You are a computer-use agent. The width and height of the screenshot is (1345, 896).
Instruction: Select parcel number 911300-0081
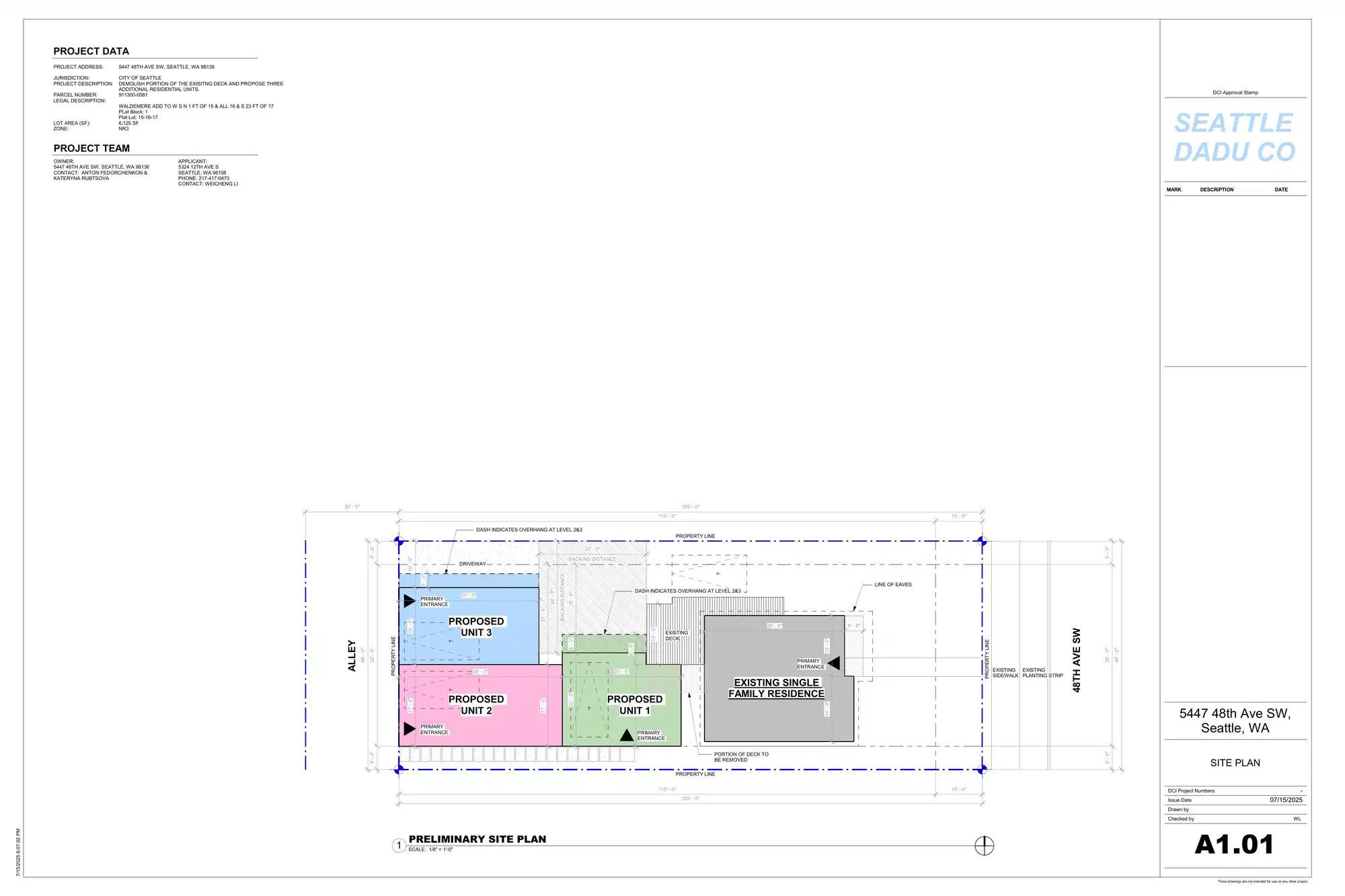point(133,95)
